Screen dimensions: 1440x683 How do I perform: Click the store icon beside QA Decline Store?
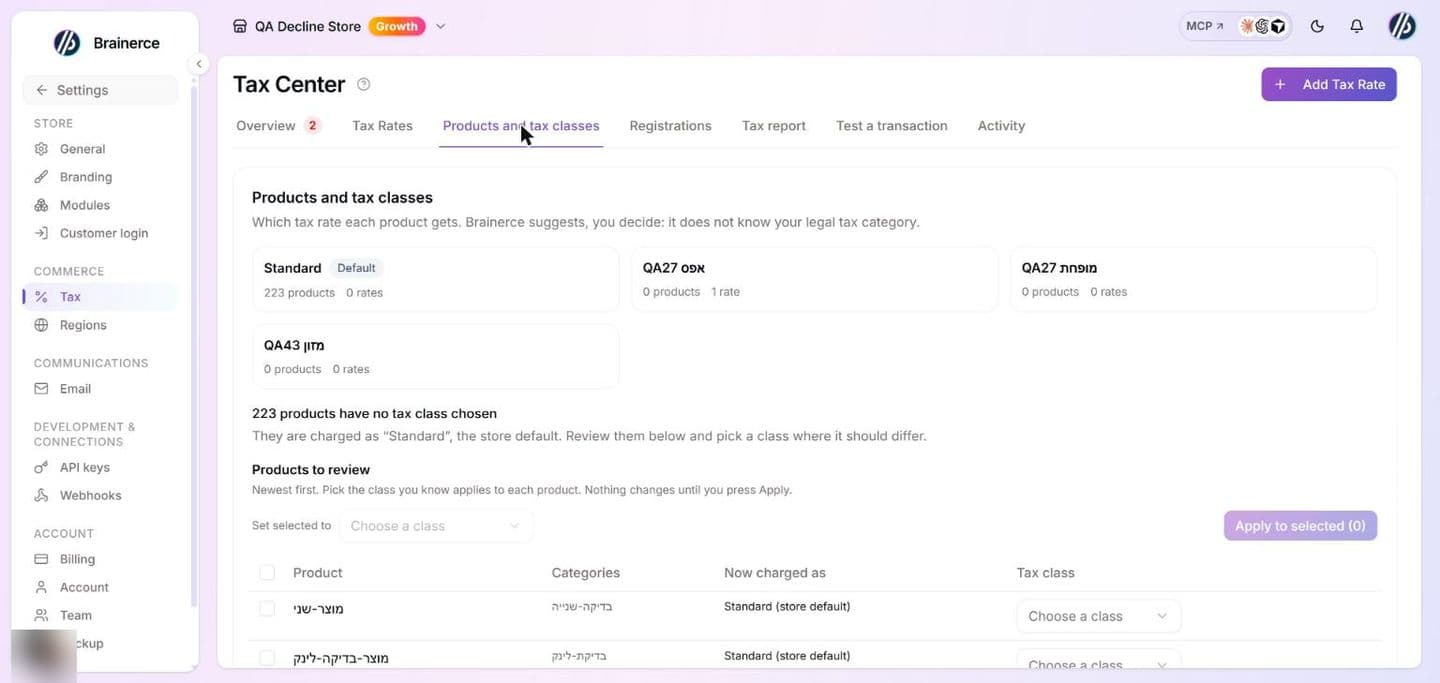pyautogui.click(x=239, y=26)
